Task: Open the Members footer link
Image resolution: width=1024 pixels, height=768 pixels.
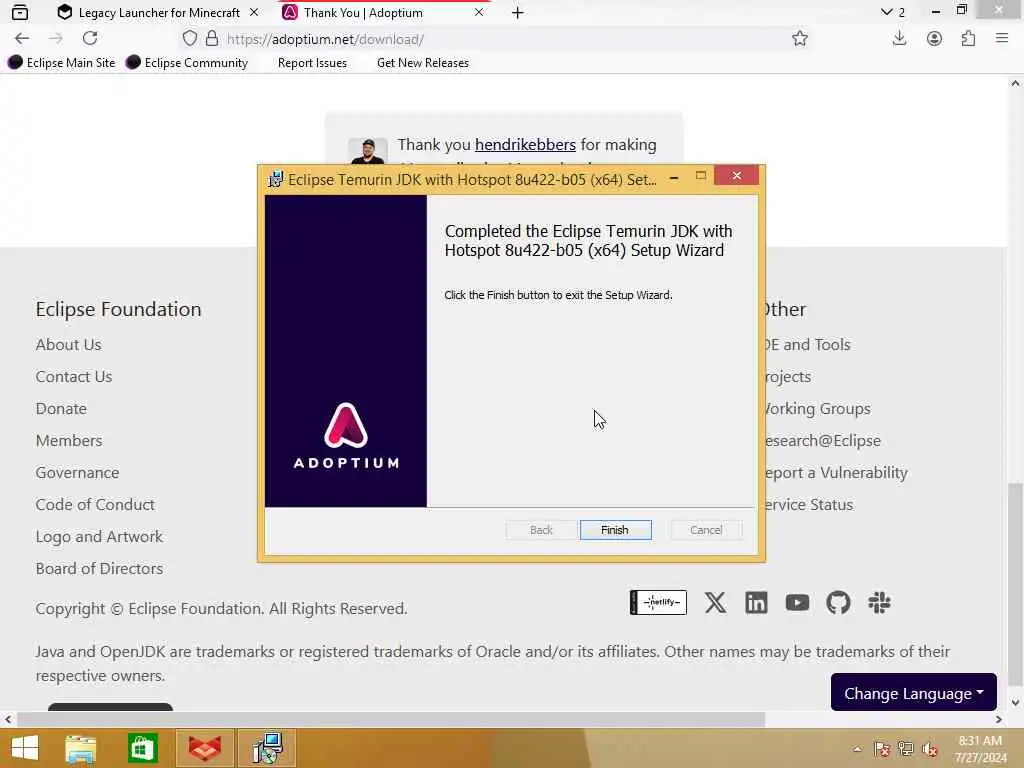Action: click(x=69, y=440)
